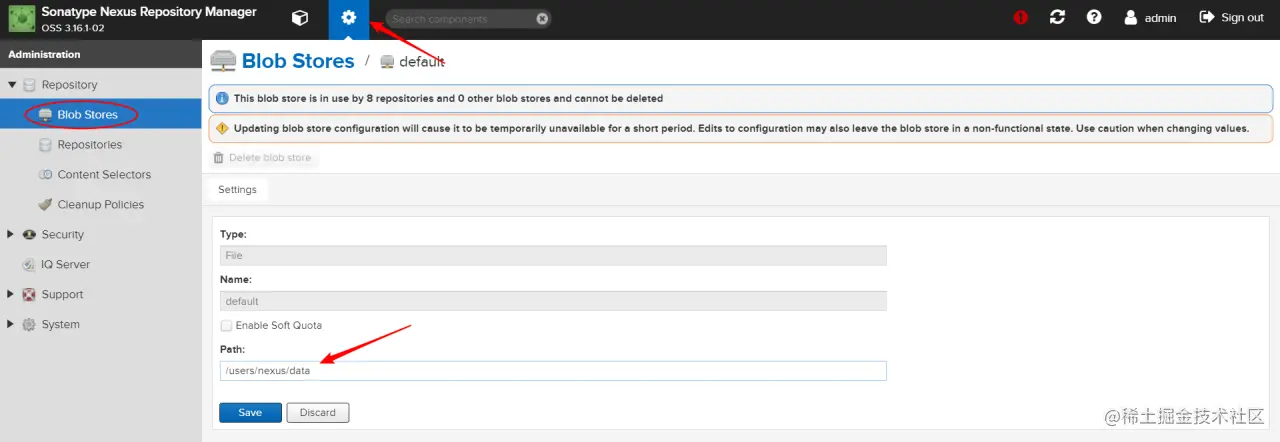The height and width of the screenshot is (442, 1280).
Task: Click the Support lifebuoy icon
Action: tap(29, 295)
